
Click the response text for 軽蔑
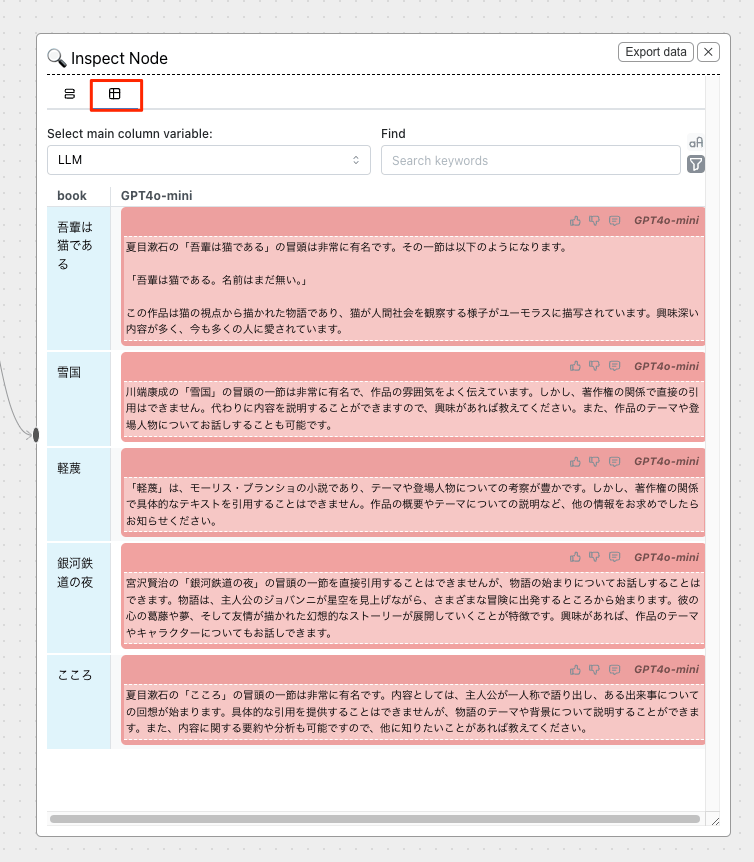click(x=413, y=504)
